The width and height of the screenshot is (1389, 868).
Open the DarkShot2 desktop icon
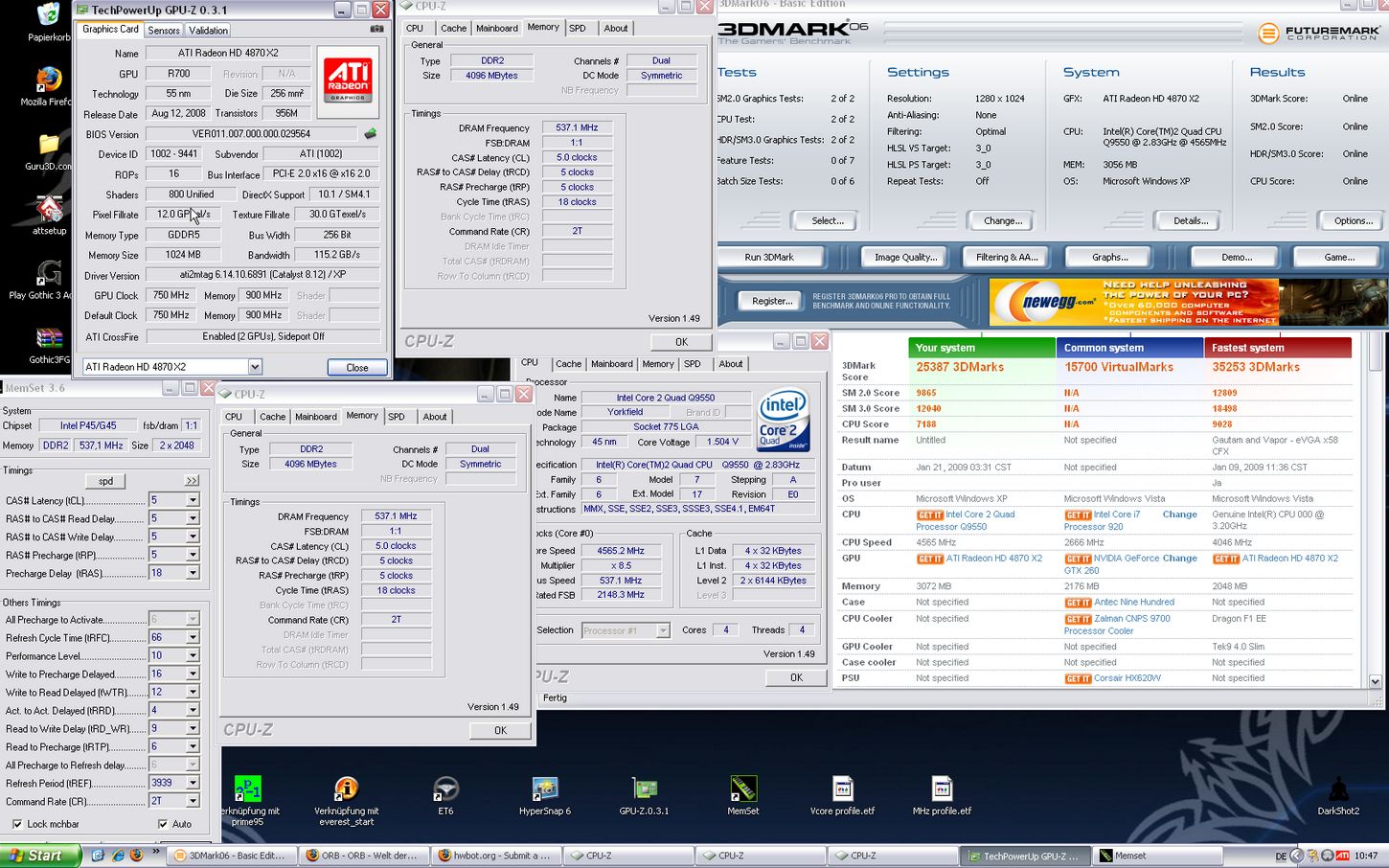pyautogui.click(x=1338, y=788)
